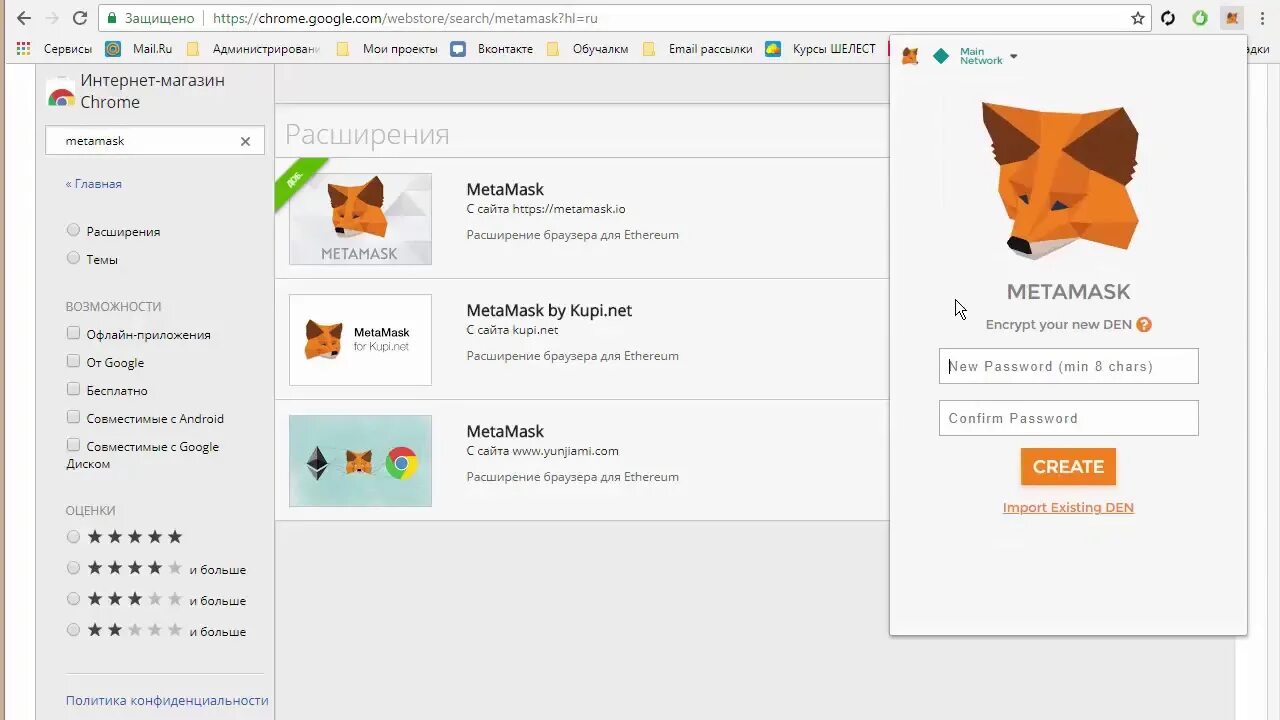Open the Сервисы apps grid icon
Screen dimensions: 1280x720
23,48
